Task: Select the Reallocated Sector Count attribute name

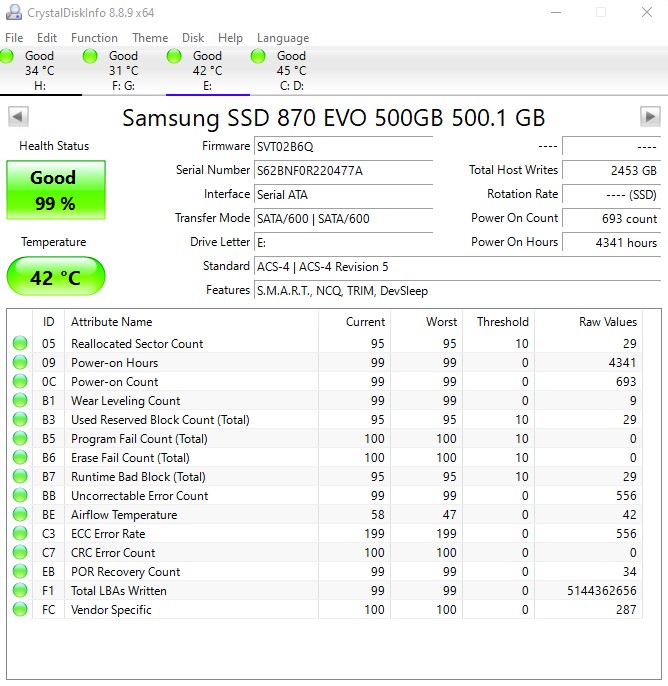Action: click(137, 344)
